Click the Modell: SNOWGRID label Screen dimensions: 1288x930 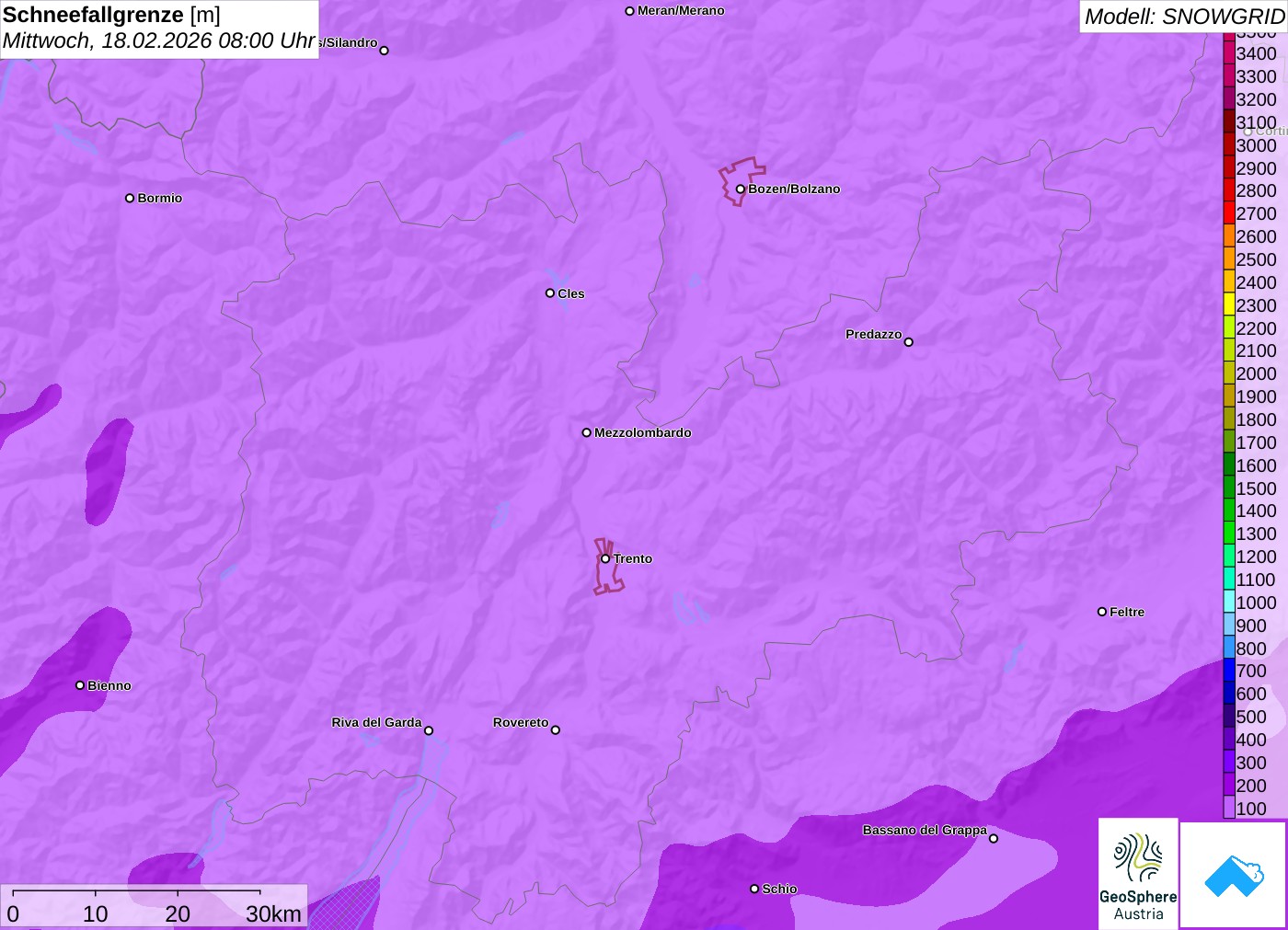pyautogui.click(x=1184, y=17)
